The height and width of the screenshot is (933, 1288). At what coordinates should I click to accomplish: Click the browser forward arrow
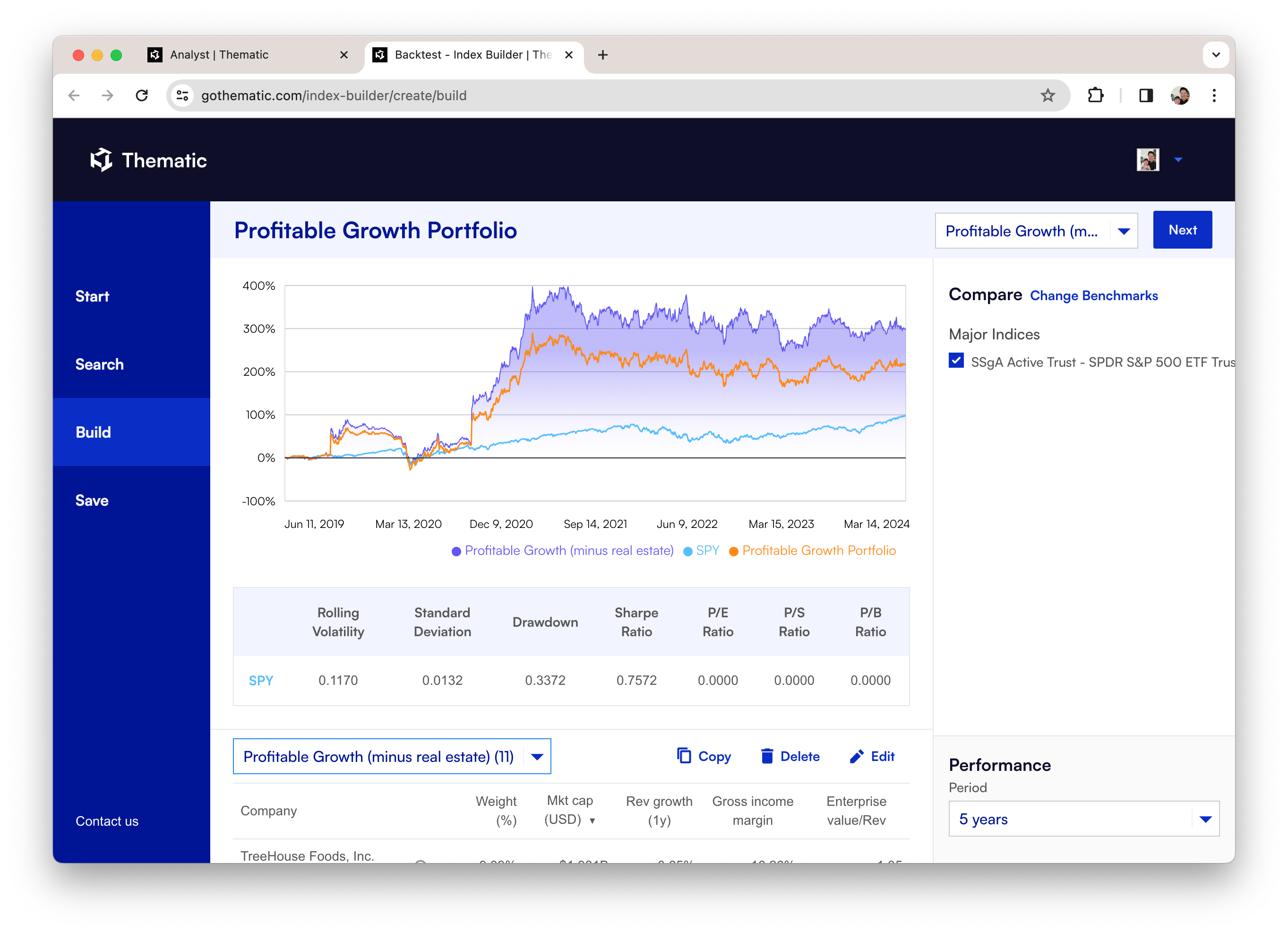pyautogui.click(x=107, y=95)
